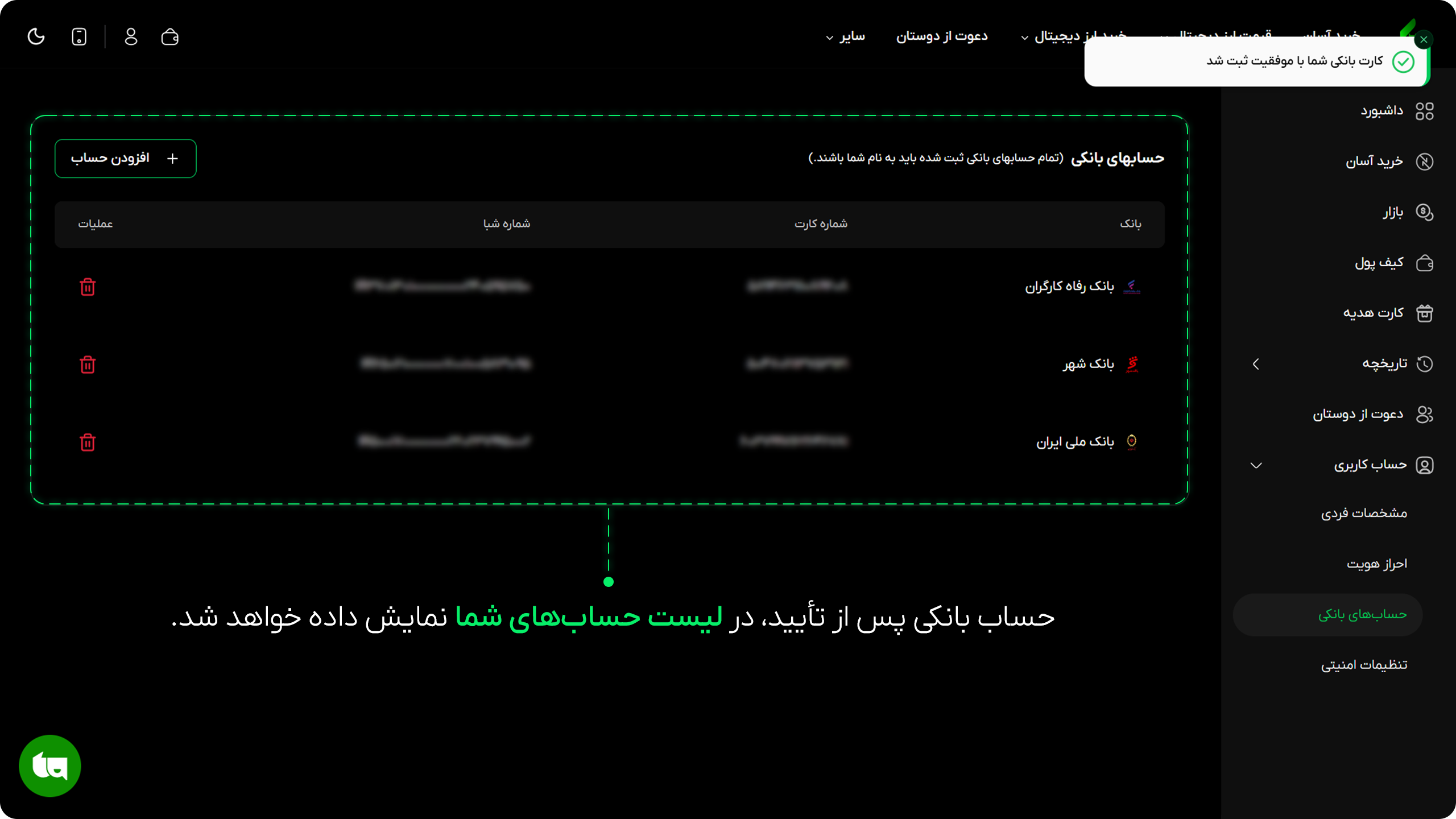
Task: Open the green chat support button
Action: 50,766
